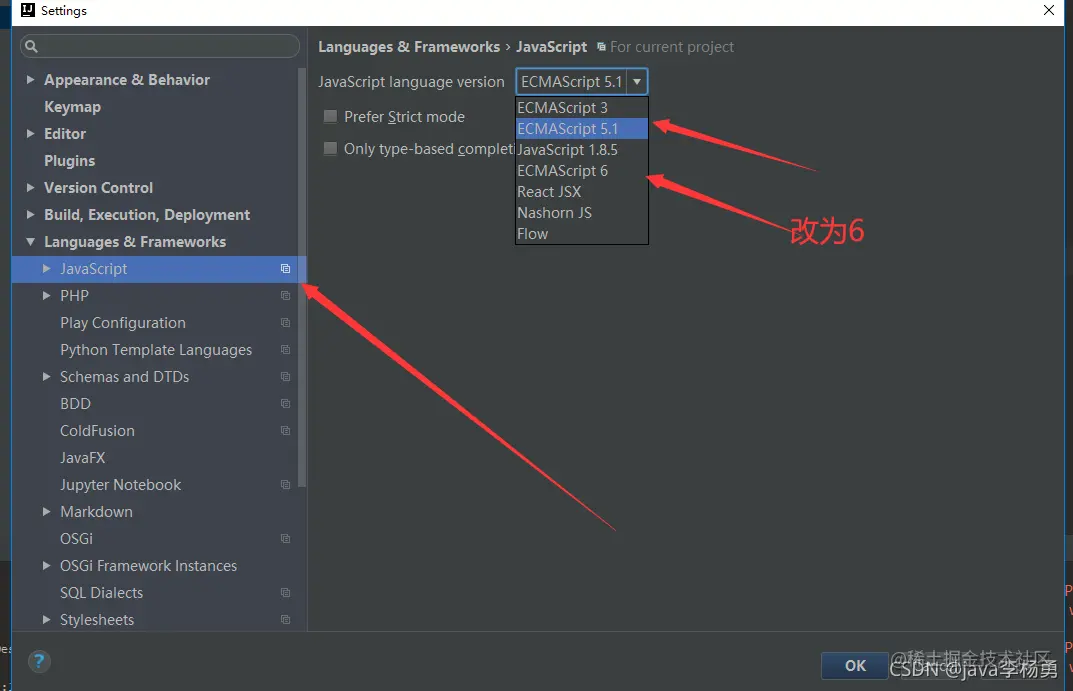The image size is (1073, 691).
Task: Expand Build, Execution, Deployment section
Action: tap(30, 214)
